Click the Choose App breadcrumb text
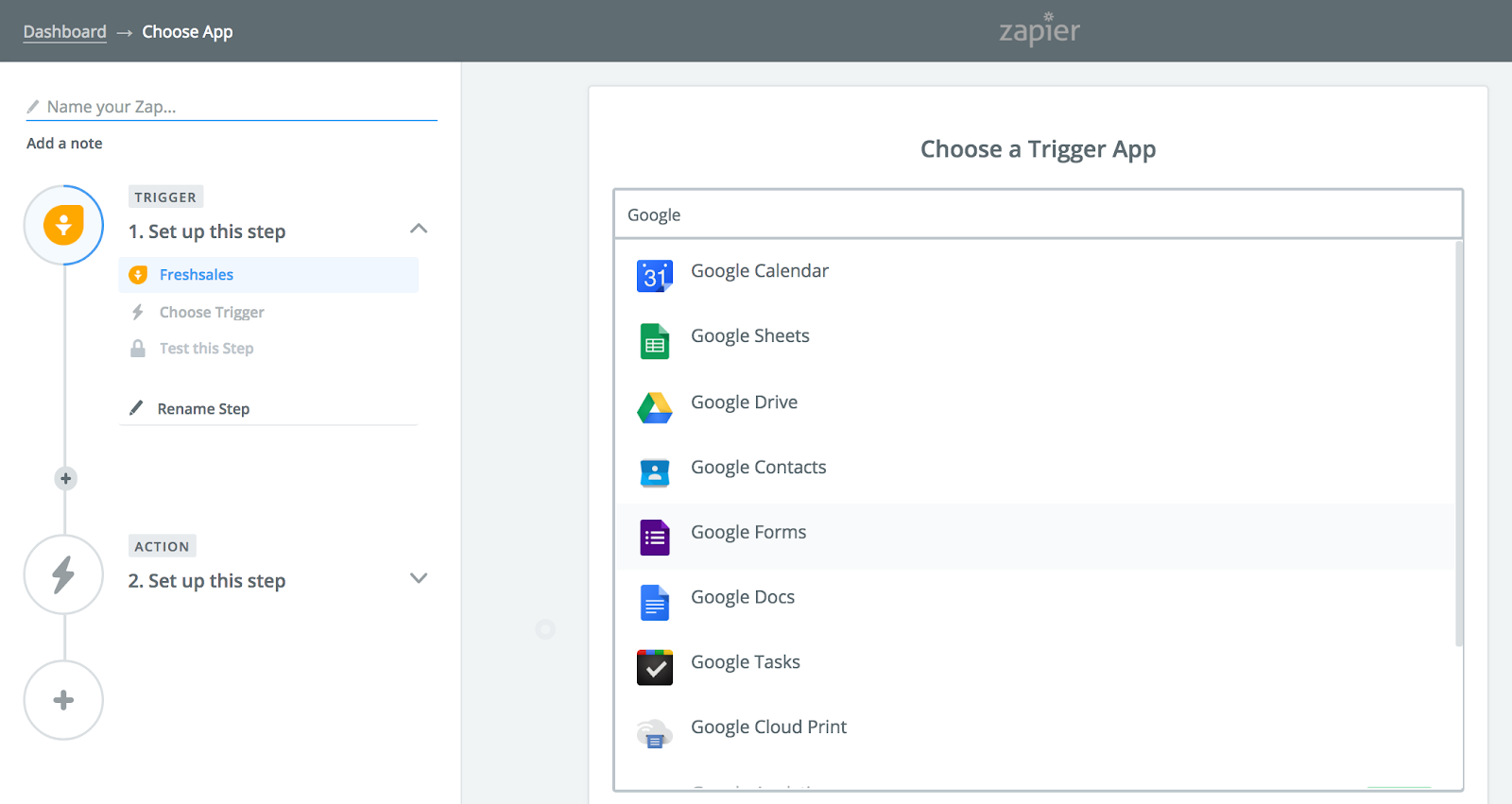The width and height of the screenshot is (1512, 804). 187,31
